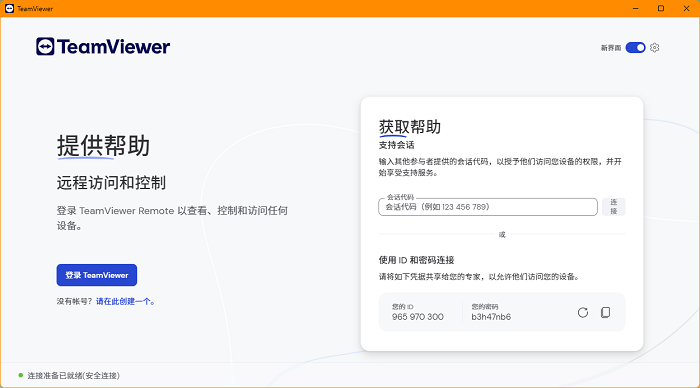This screenshot has height=388, width=700.
Task: Click the 您的 ID label
Action: [x=403, y=307]
